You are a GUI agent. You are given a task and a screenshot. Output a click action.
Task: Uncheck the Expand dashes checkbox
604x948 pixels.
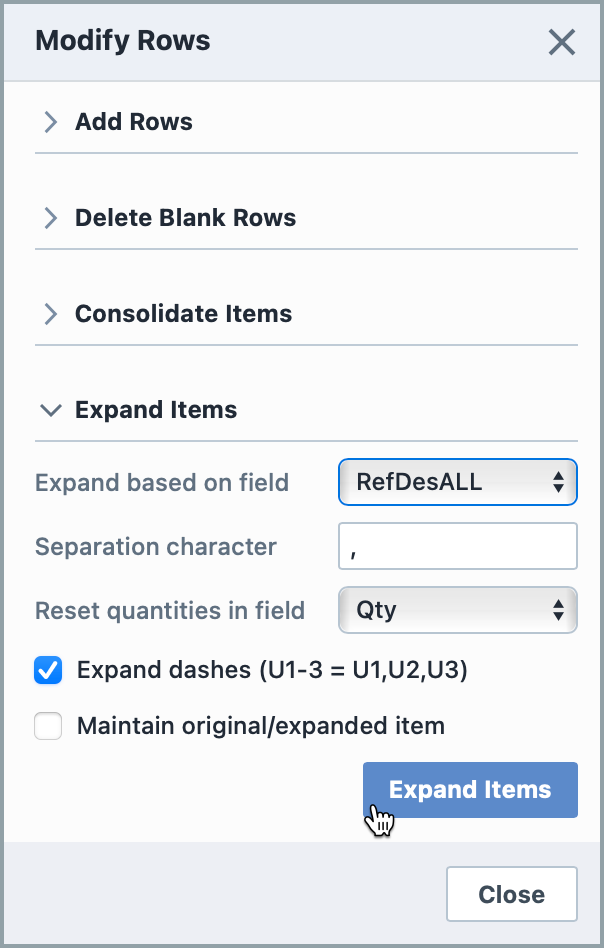pyautogui.click(x=48, y=671)
